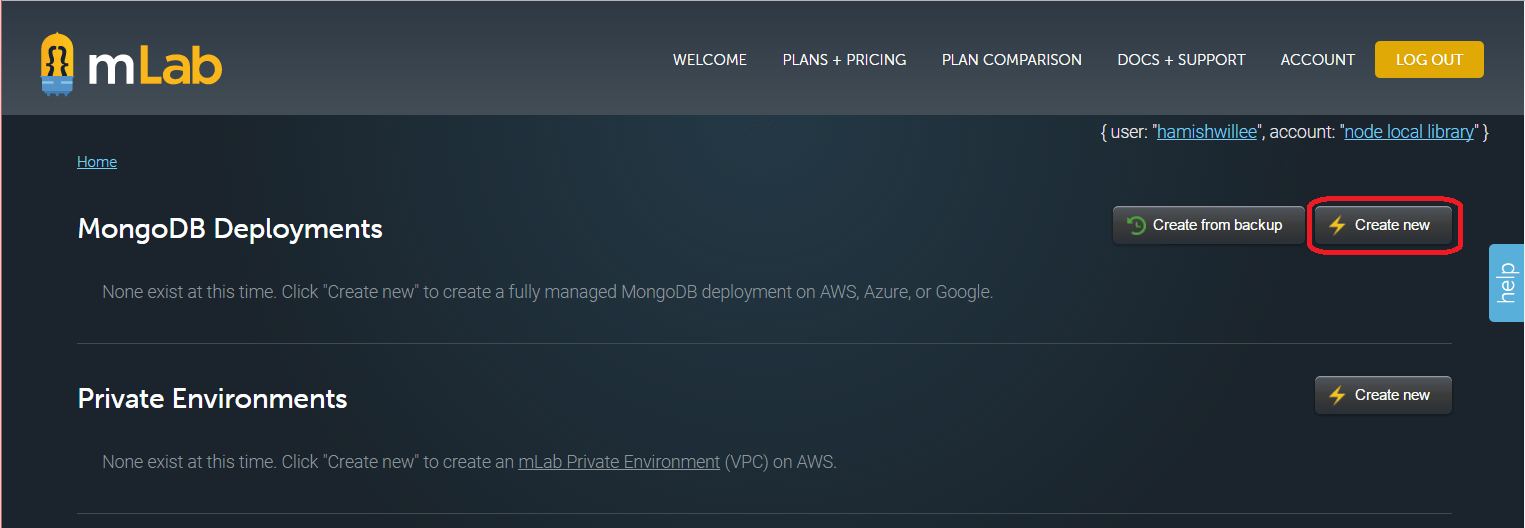Go to PLANS + PRICING page
Screen dimensions: 1525x528
pos(844,60)
